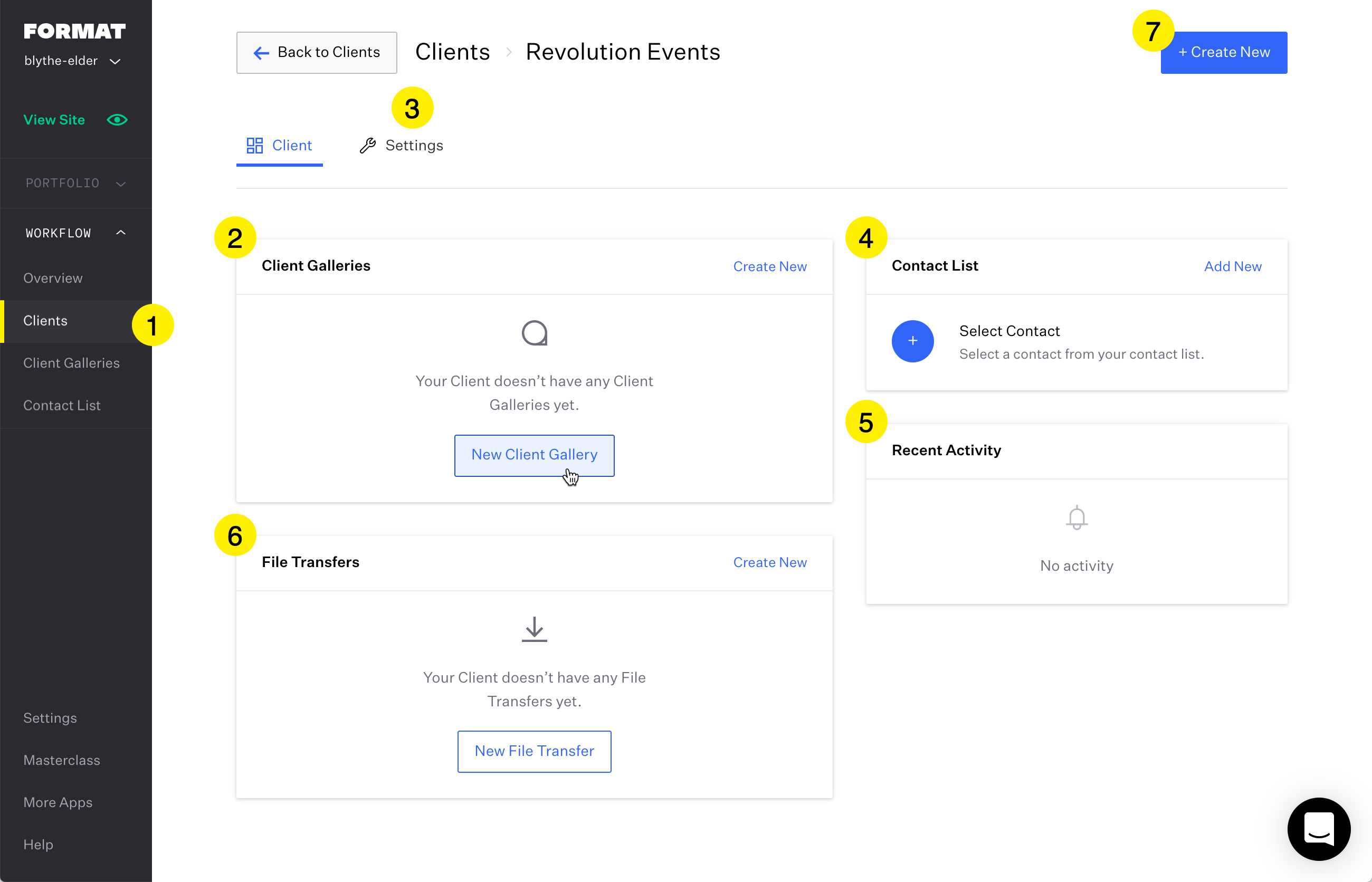Click the empty gallery bubble icon
The height and width of the screenshot is (882, 1372).
(x=534, y=333)
